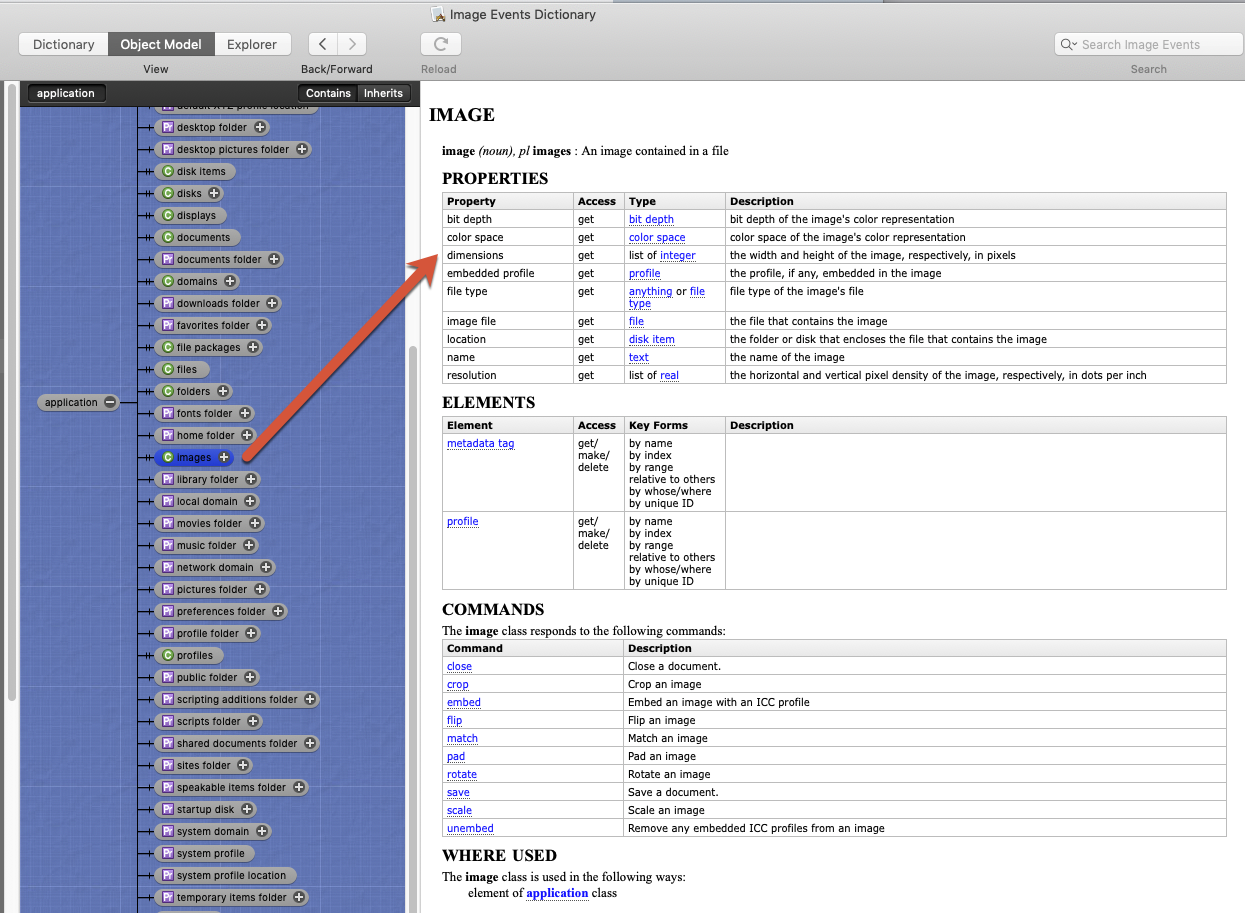Click the class icon beside displays
This screenshot has width=1245, height=913.
click(x=168, y=216)
